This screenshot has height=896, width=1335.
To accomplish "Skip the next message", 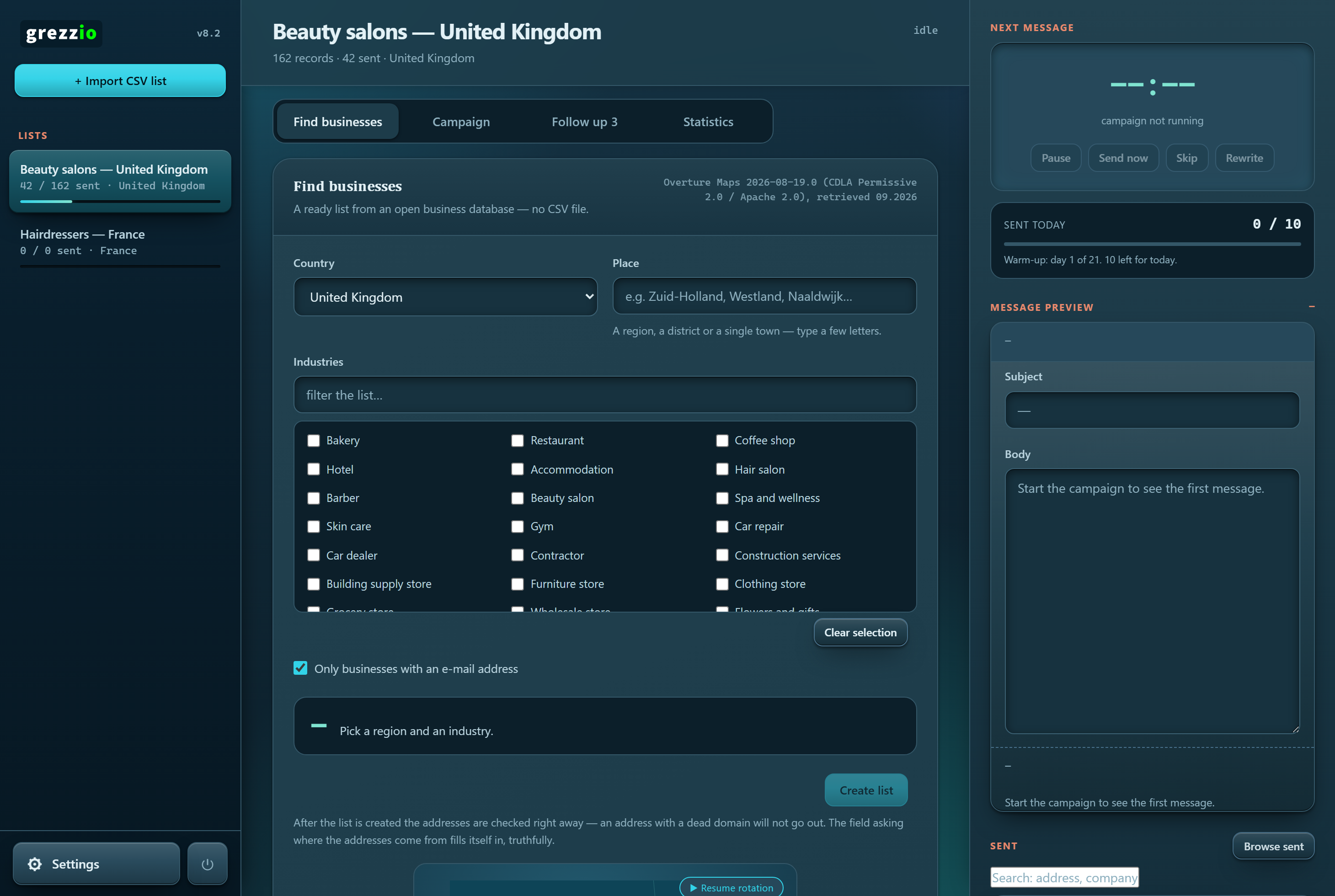I will [1186, 158].
